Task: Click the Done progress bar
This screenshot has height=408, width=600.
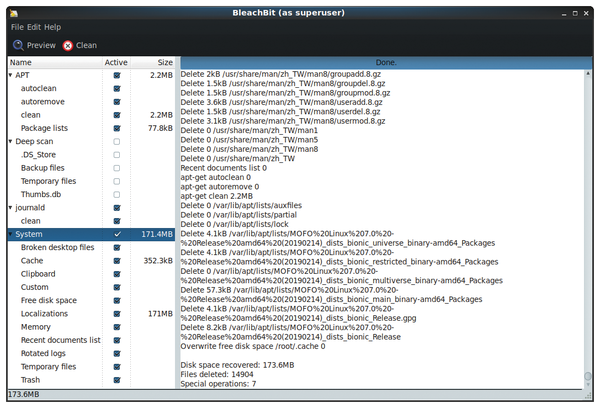Action: tap(386, 62)
